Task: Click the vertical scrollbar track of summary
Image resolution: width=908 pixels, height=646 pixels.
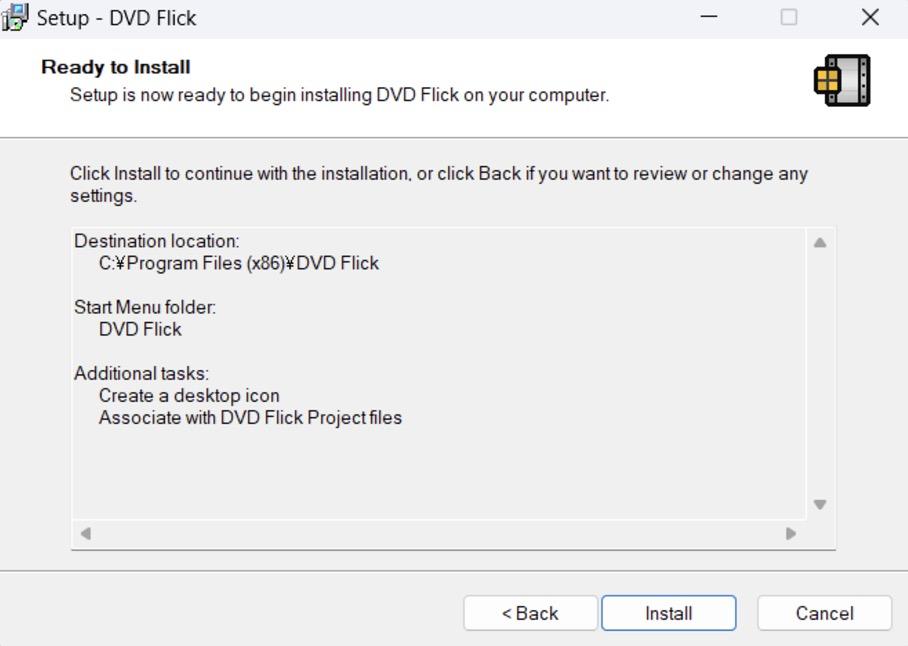Action: [x=820, y=373]
